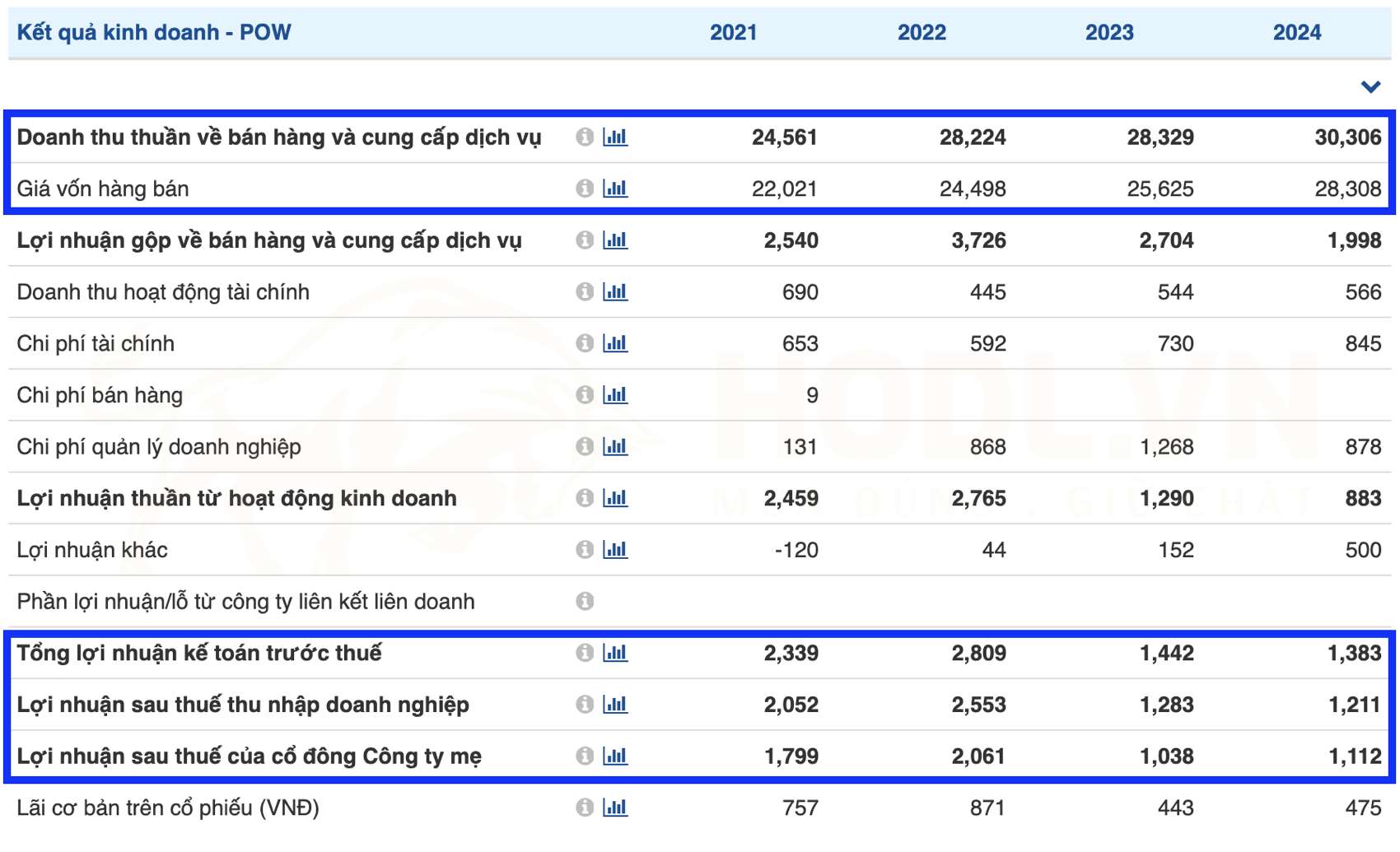
Task: Open chart for Doanh thu hoạt động tài chính
Action: tap(615, 291)
